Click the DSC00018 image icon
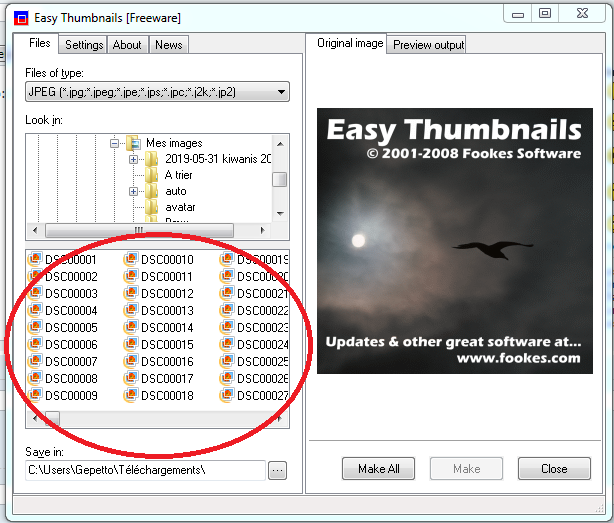Screen dimensions: 614x523 [x=130, y=395]
